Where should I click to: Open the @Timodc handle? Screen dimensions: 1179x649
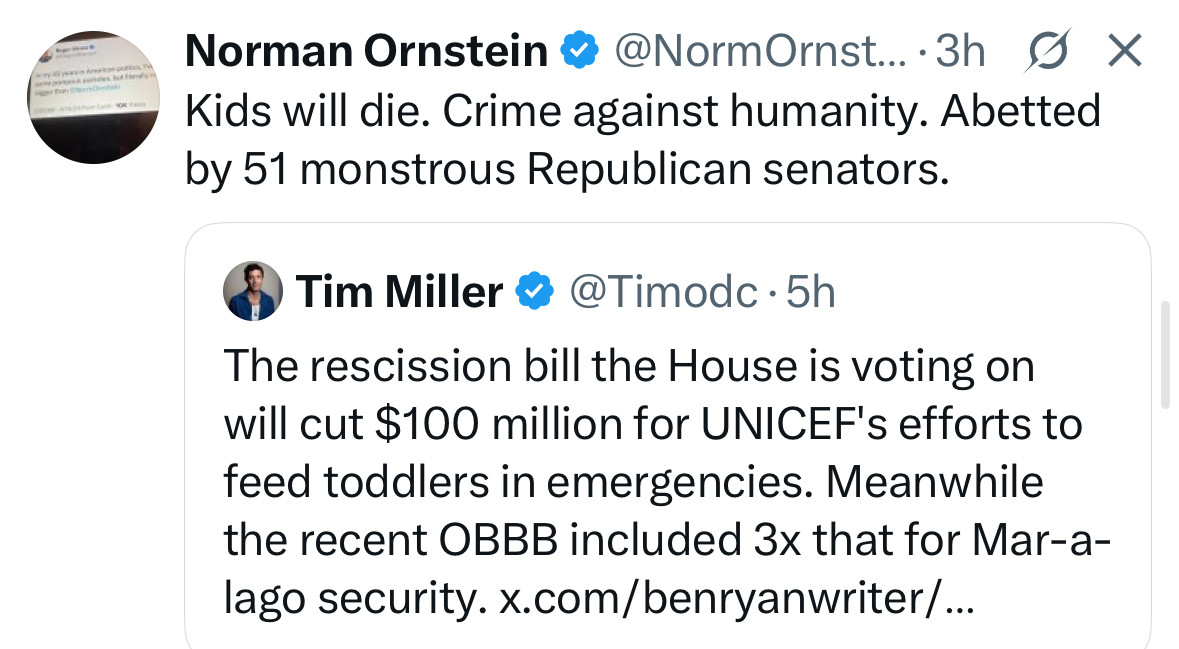click(x=663, y=292)
